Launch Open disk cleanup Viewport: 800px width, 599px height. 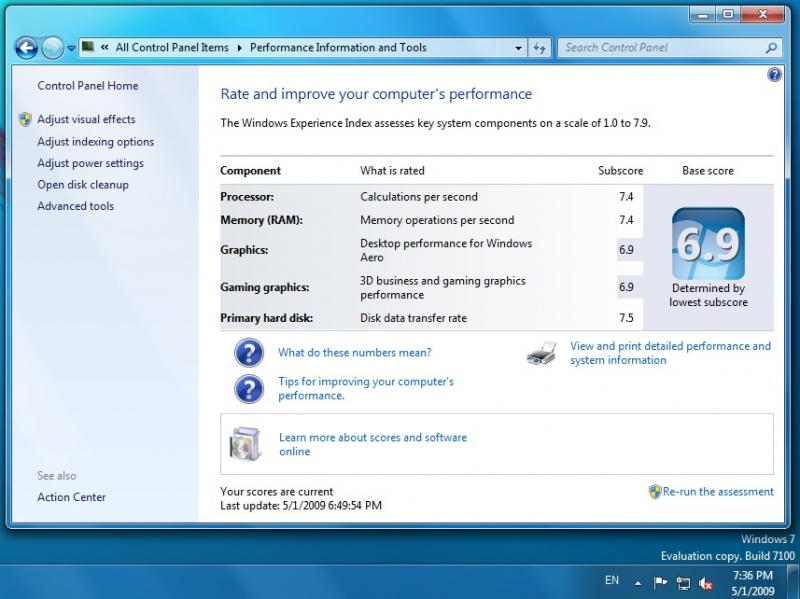pyautogui.click(x=83, y=185)
